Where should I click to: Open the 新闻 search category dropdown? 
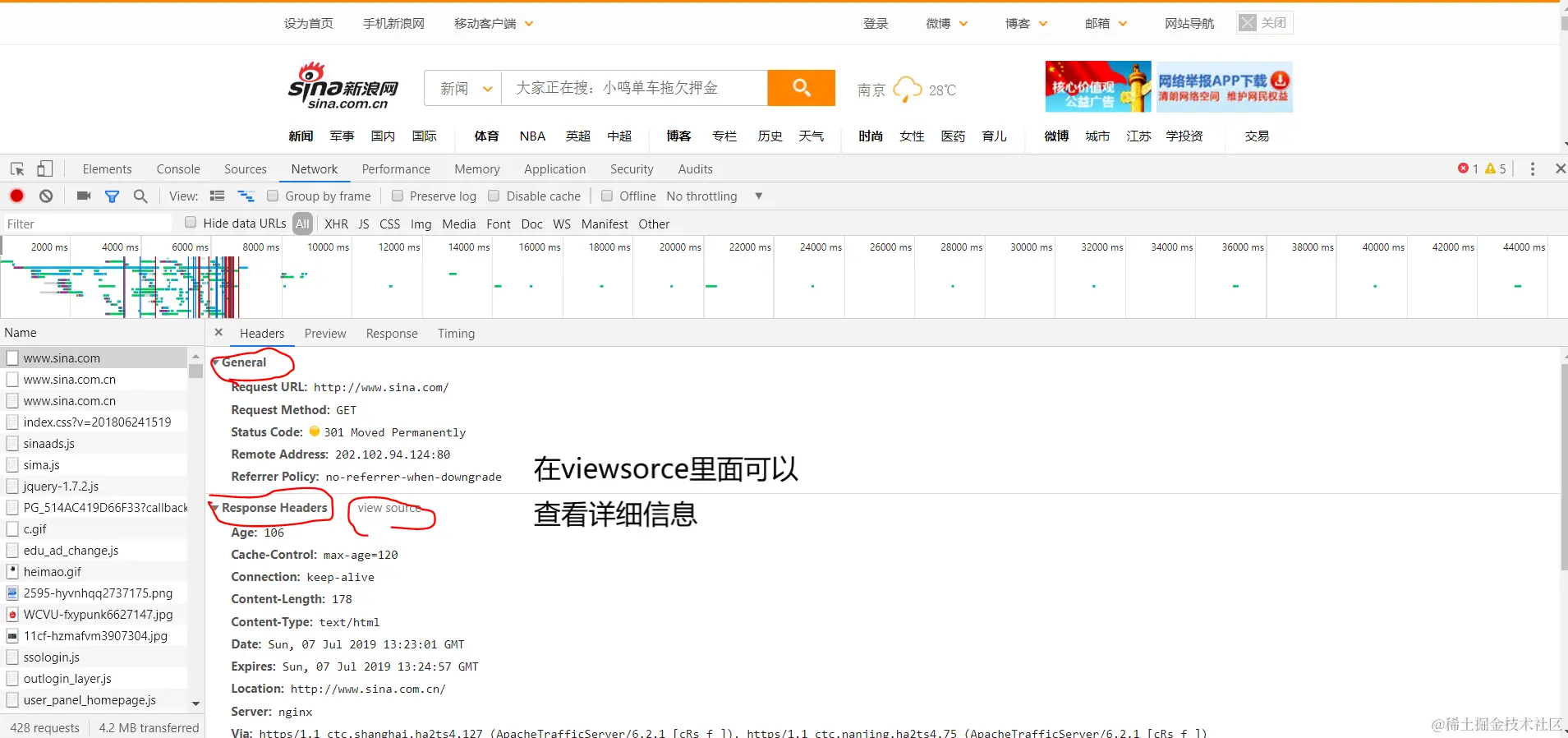[x=463, y=88]
